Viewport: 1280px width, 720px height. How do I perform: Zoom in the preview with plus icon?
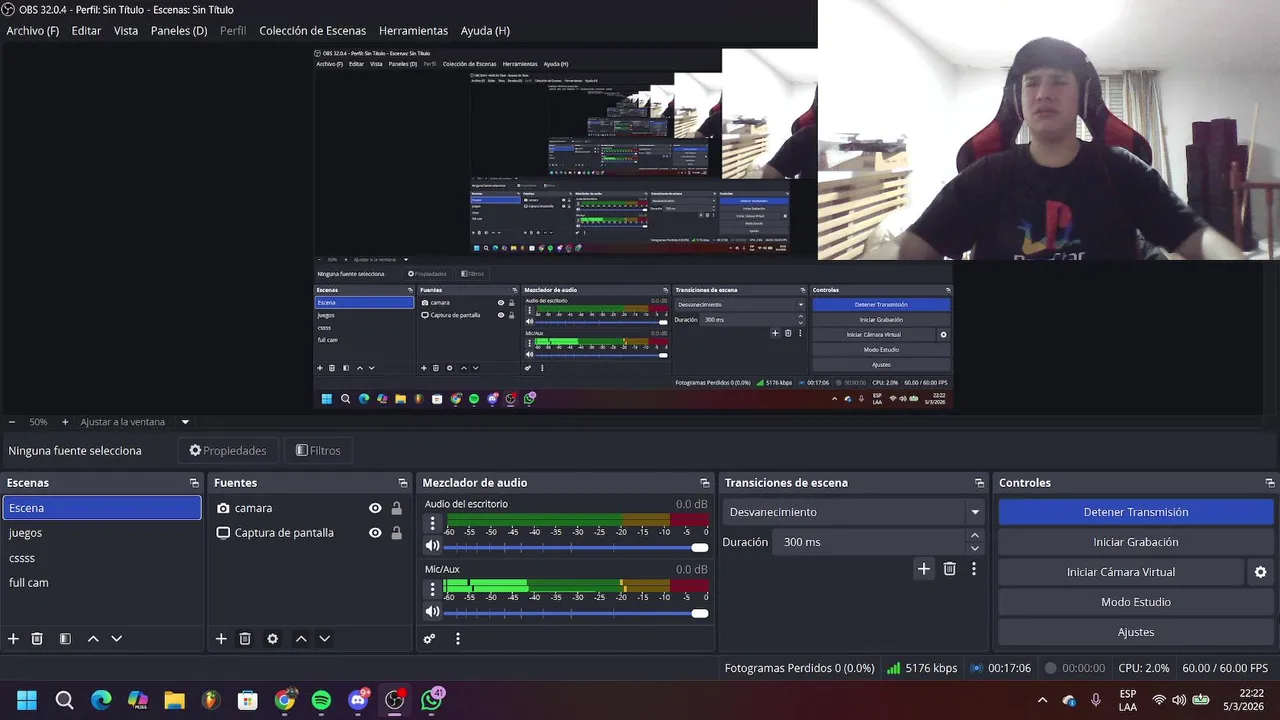65,422
